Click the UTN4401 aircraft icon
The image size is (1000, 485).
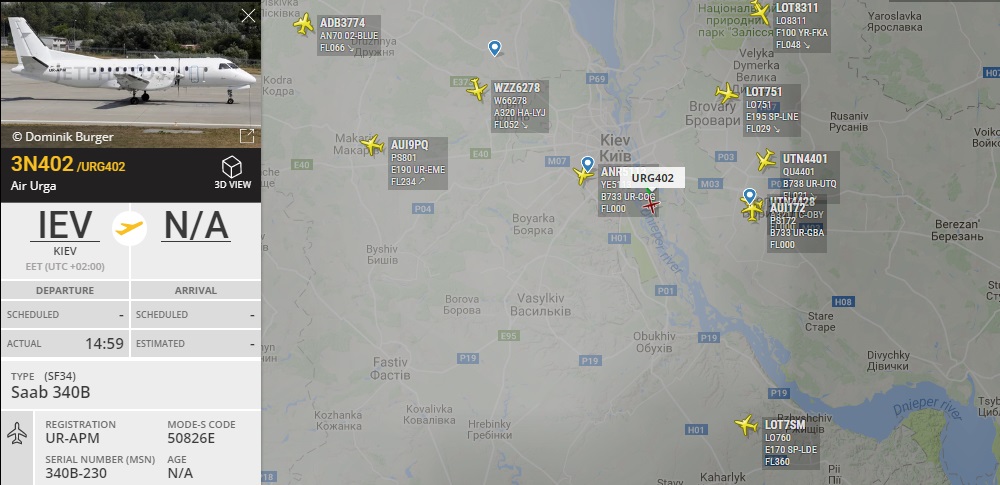pos(766,160)
